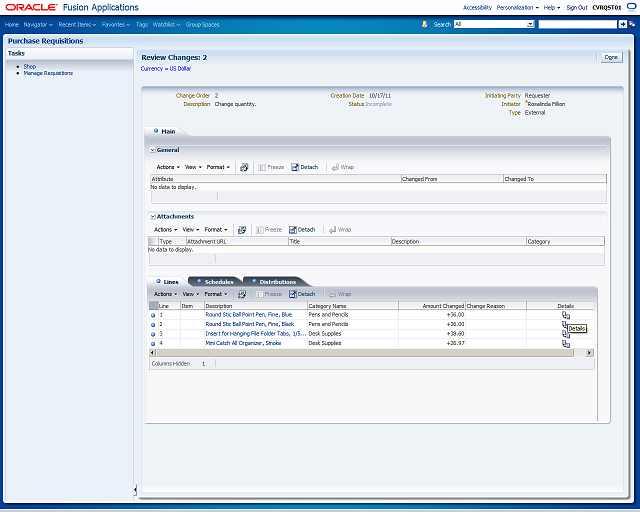This screenshot has width=640, height=512.
Task: Open the View menu in Attachments
Action: click(x=191, y=230)
